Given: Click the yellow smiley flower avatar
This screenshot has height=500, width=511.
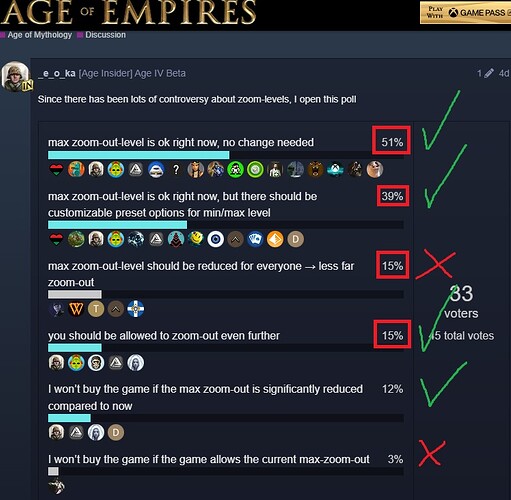Looking at the screenshot, I should pos(195,239).
